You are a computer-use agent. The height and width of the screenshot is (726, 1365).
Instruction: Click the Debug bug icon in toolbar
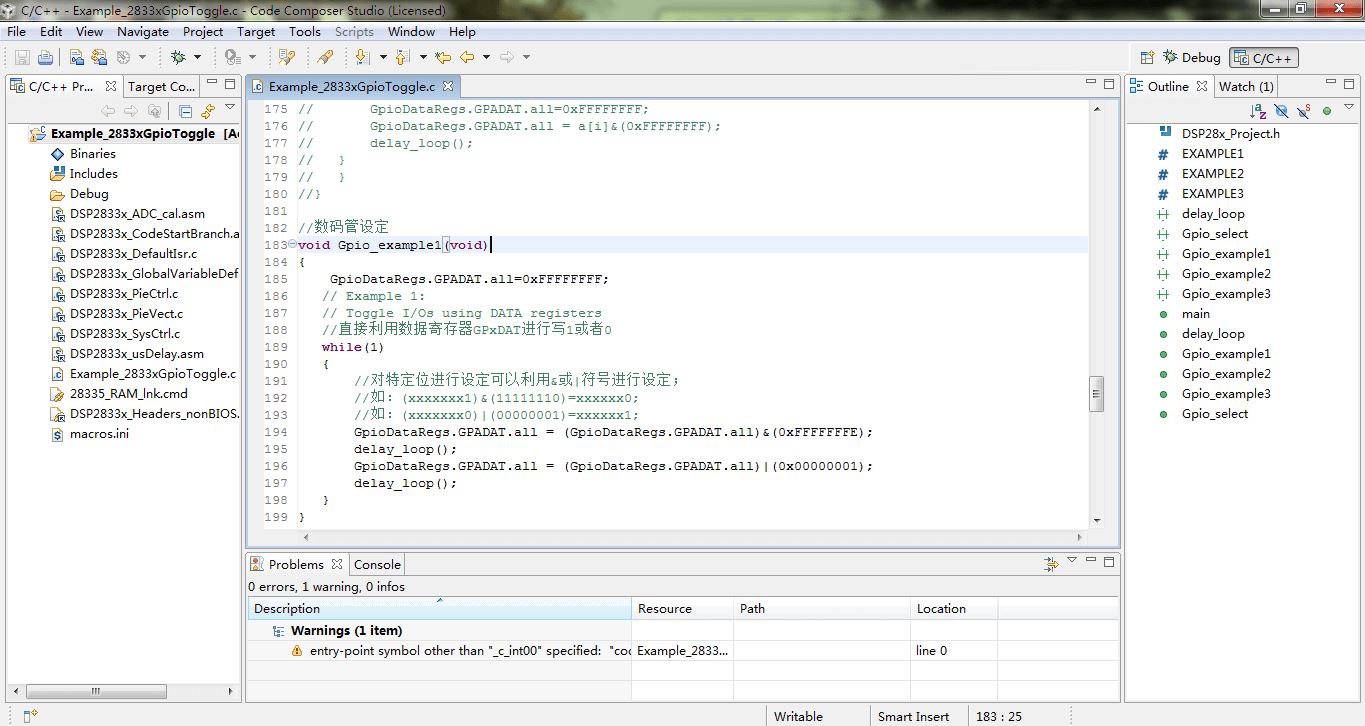click(x=178, y=57)
